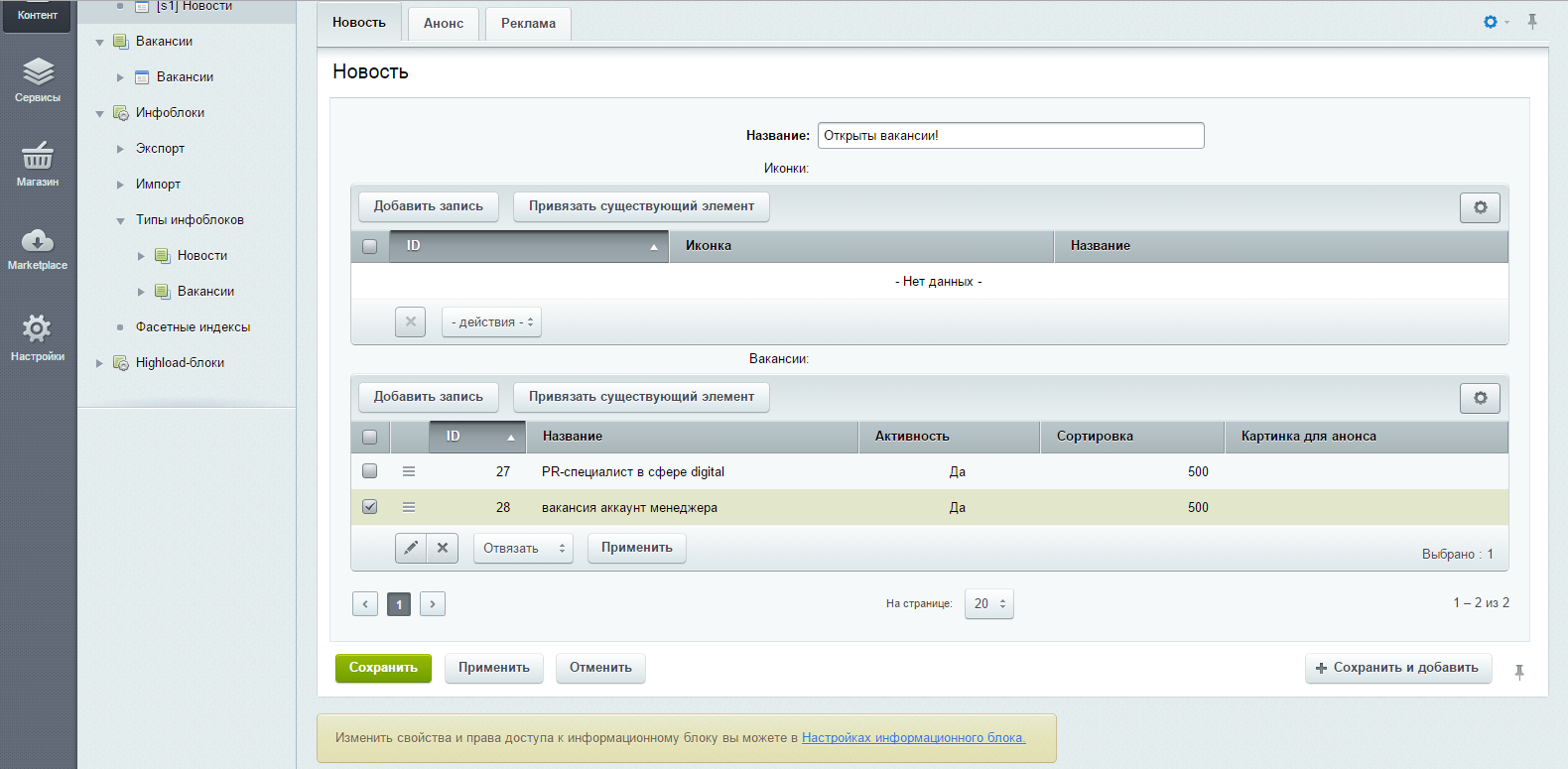The width and height of the screenshot is (1568, 769).
Task: Expand the Highload-блоки tree node
Action: click(x=99, y=363)
